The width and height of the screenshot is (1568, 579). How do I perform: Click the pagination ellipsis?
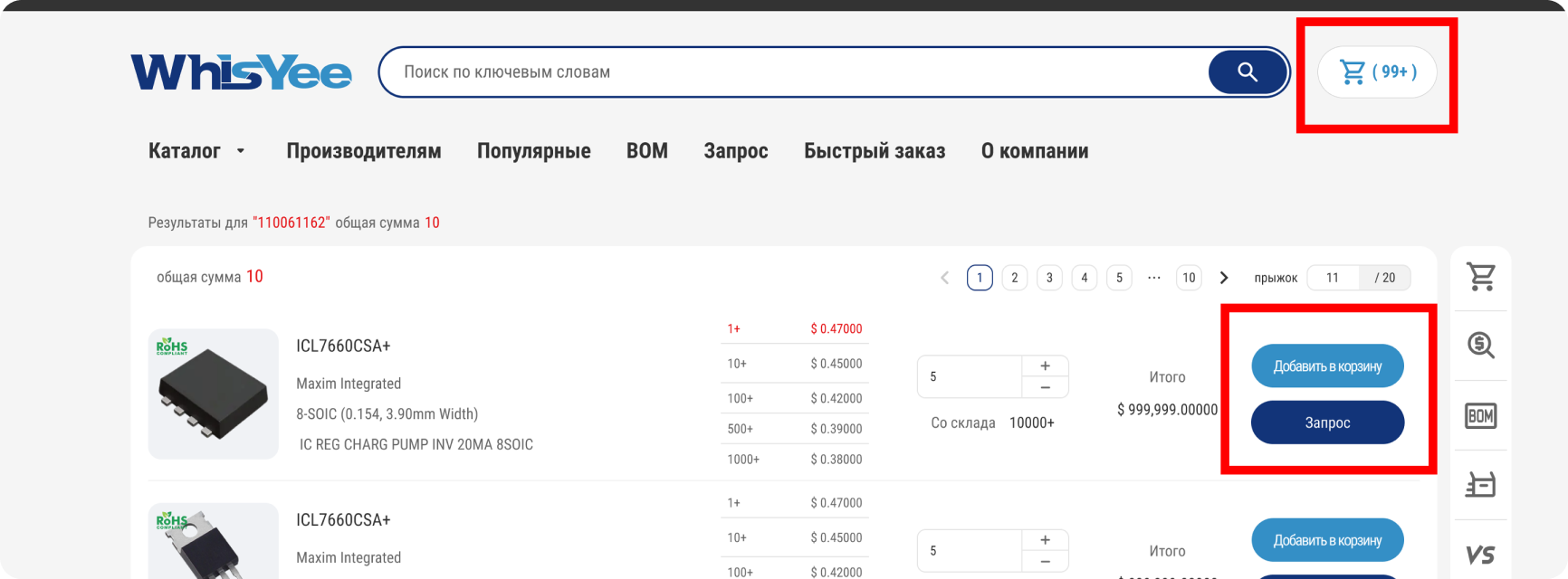tap(1154, 278)
